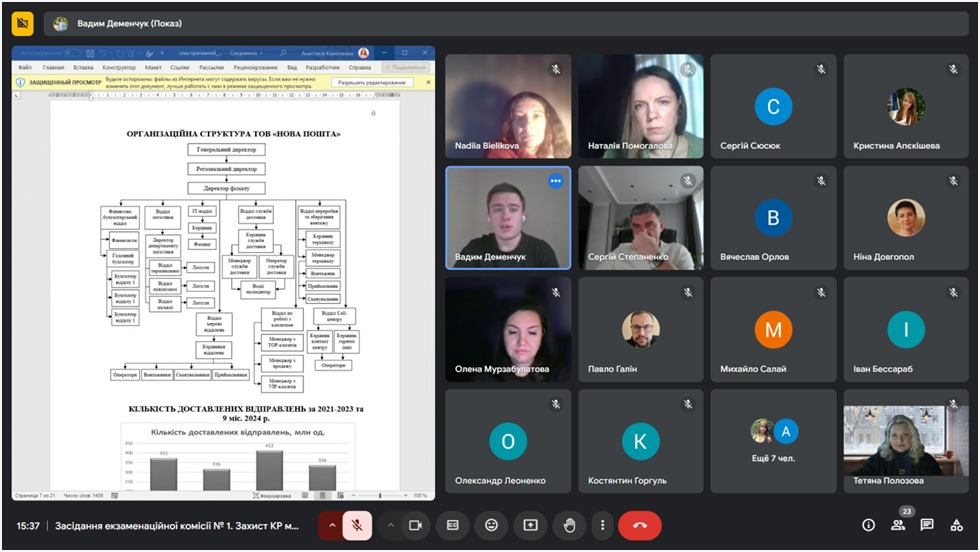
Task: Click the muted microphone button
Action: (357, 525)
